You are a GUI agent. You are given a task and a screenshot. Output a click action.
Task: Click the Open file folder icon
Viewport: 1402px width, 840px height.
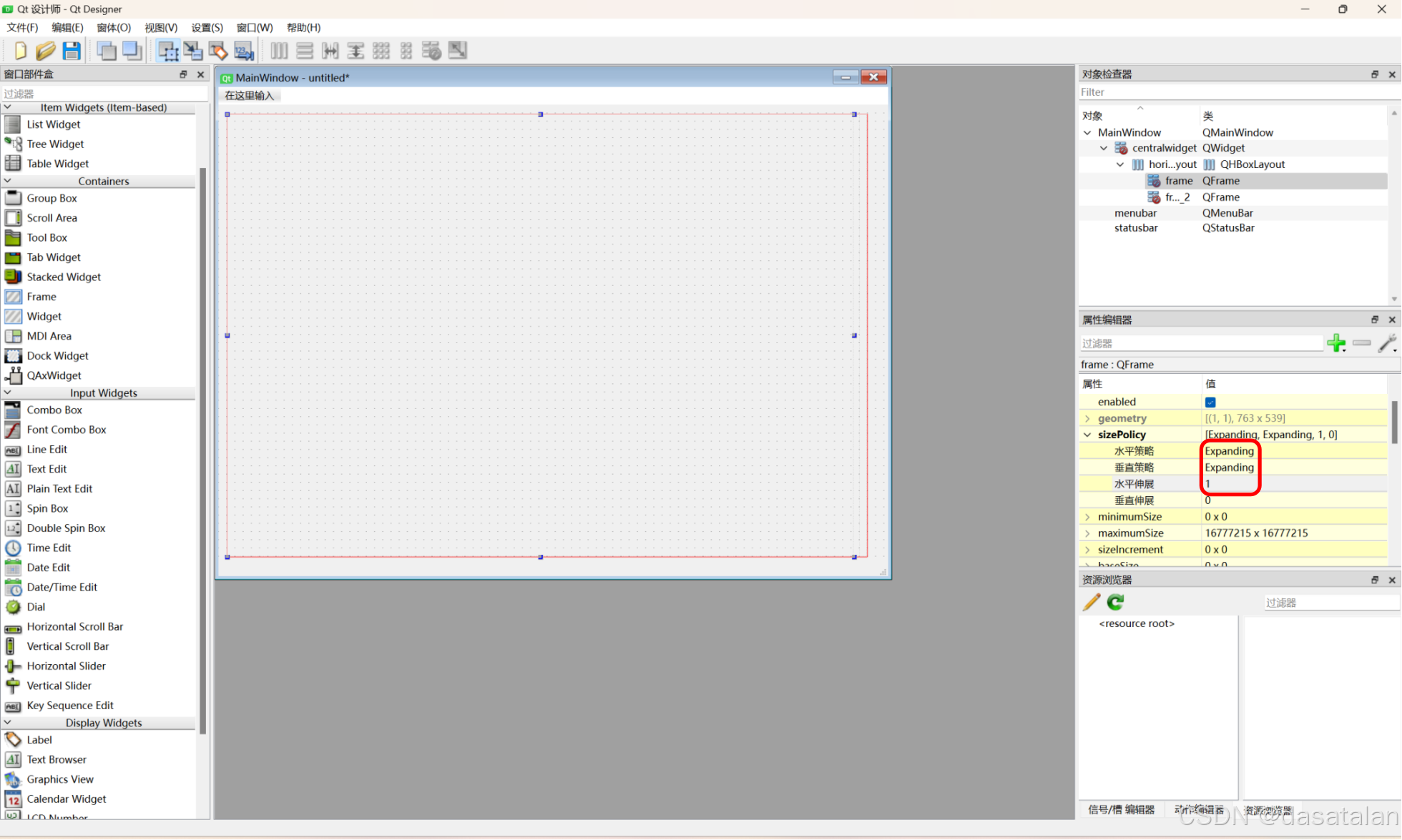[x=46, y=51]
